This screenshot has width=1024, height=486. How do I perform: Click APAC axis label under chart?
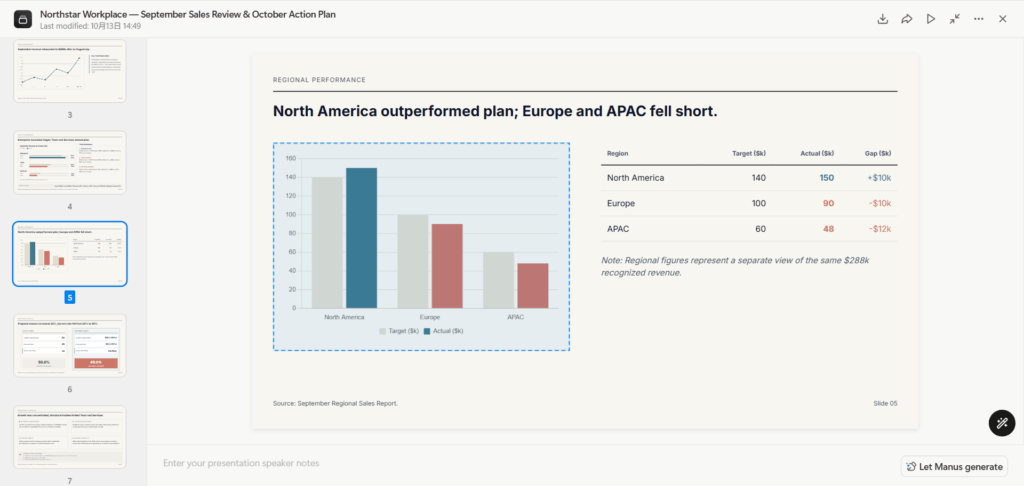point(516,317)
